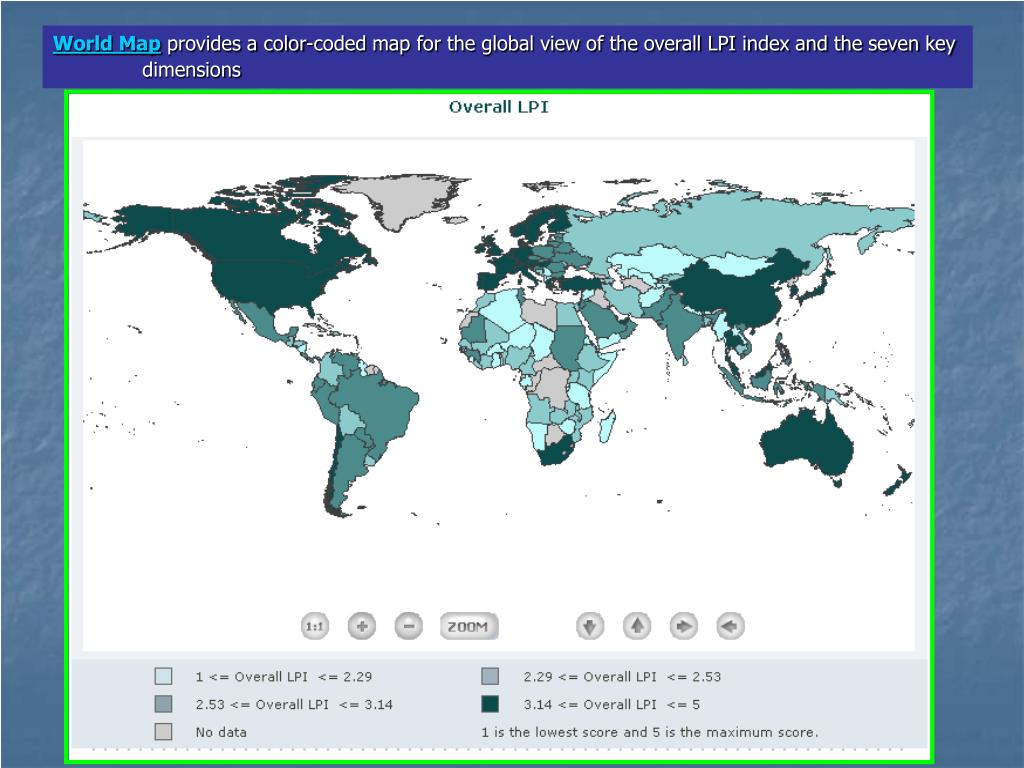The width and height of the screenshot is (1024, 768).
Task: Reset map to 1:1 scale
Action: (x=314, y=626)
